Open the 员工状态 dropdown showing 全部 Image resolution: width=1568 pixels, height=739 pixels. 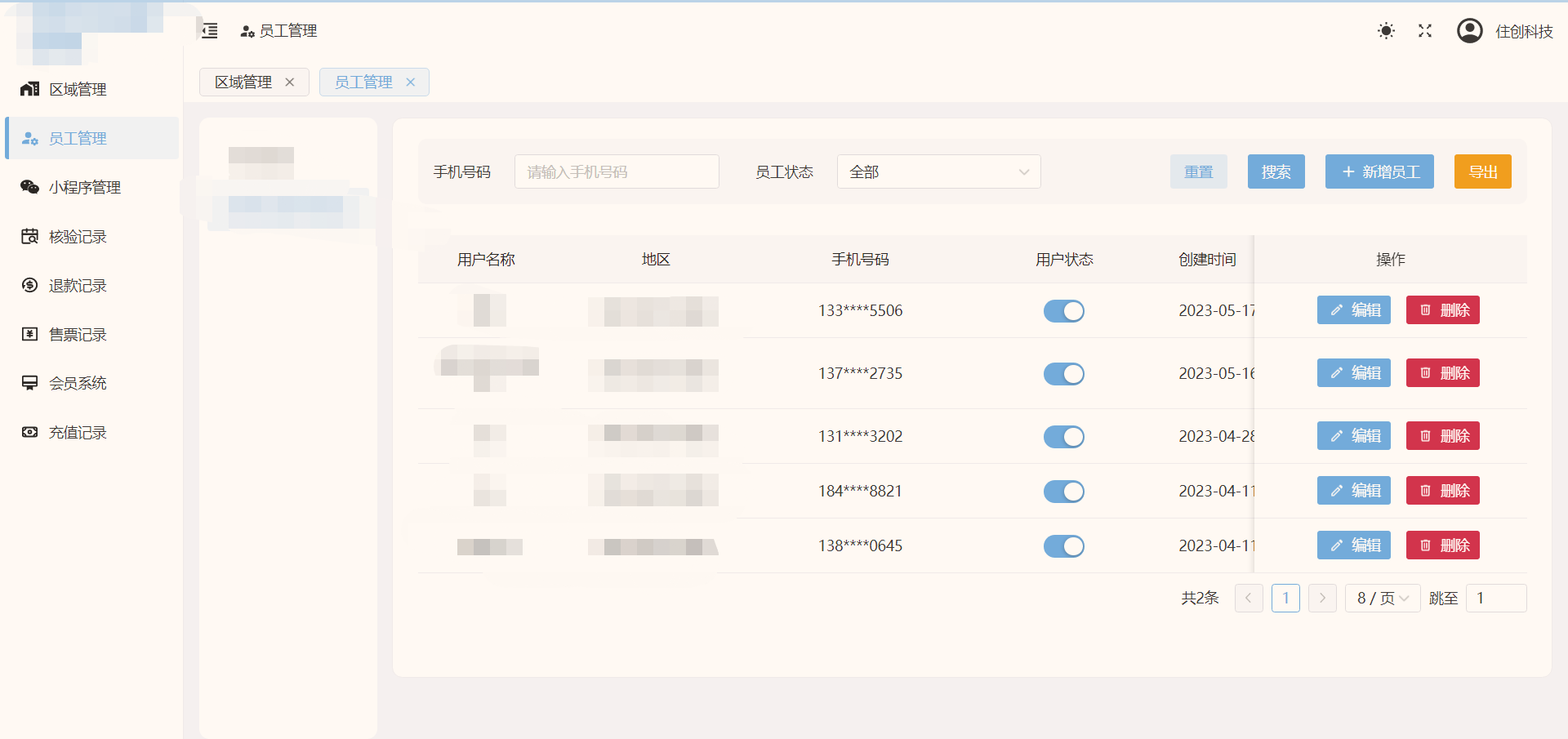[938, 171]
